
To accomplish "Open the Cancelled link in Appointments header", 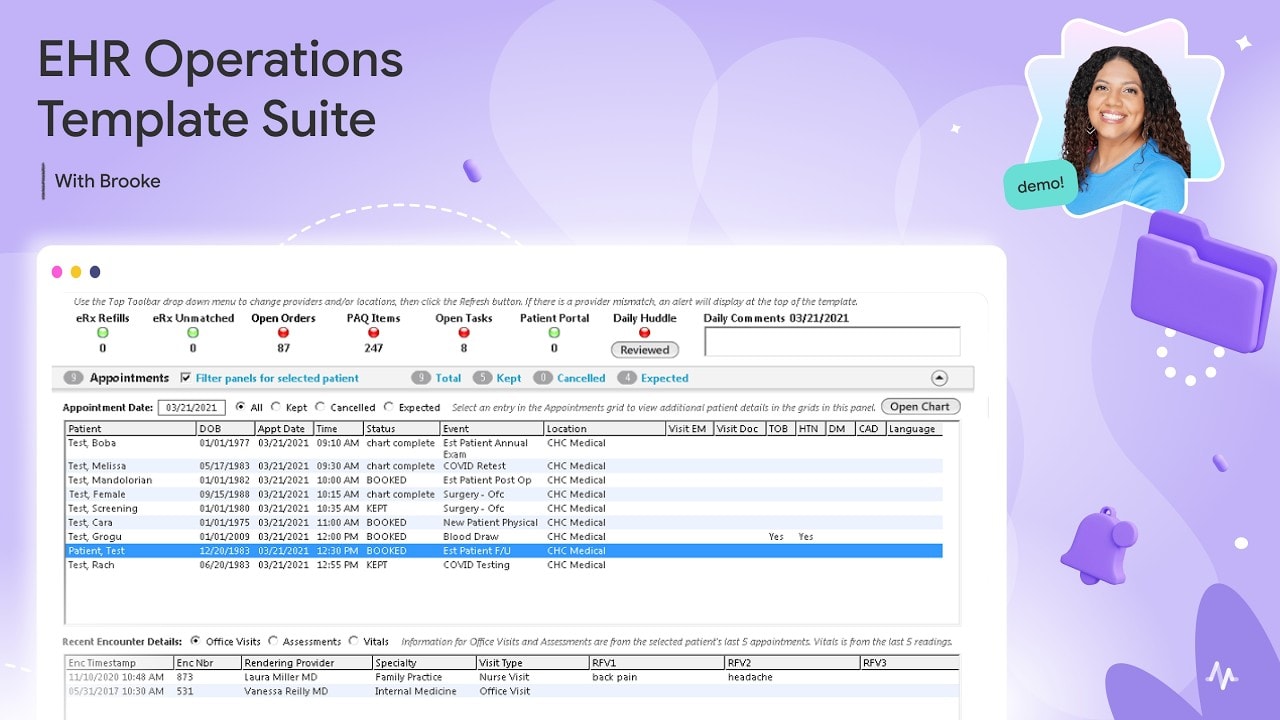I will (581, 378).
